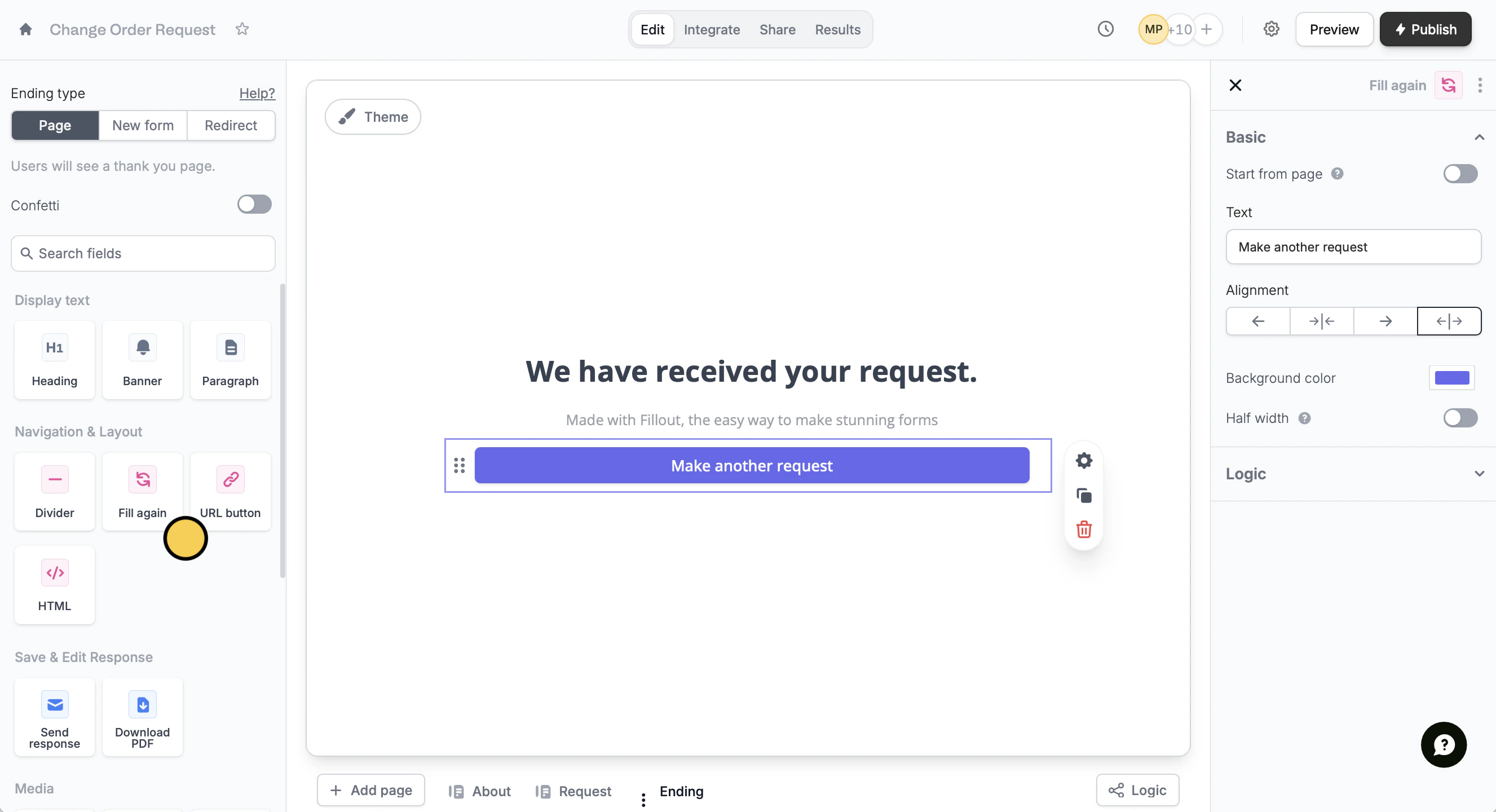Open the Help? link for ending types
1496x812 pixels.
[x=257, y=93]
